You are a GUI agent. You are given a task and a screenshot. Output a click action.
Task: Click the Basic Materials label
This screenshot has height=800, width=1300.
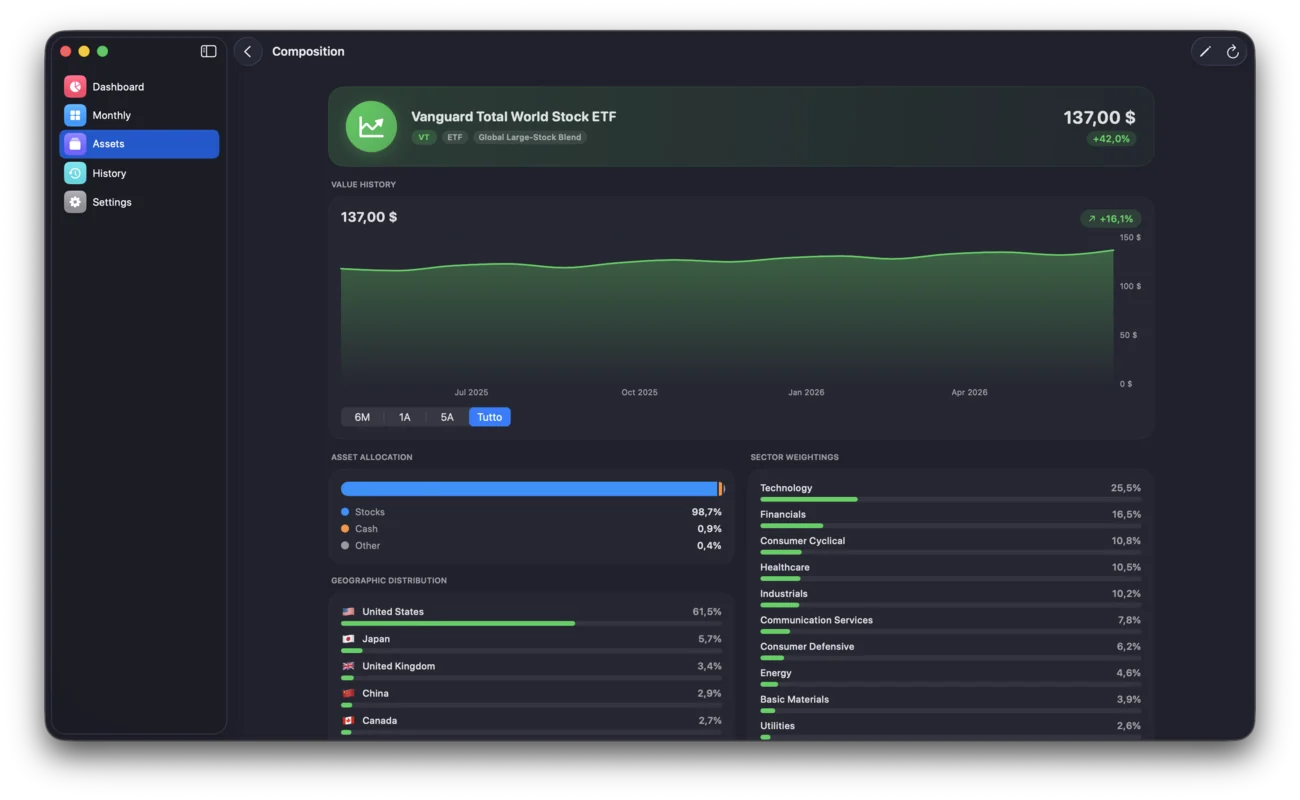(794, 700)
